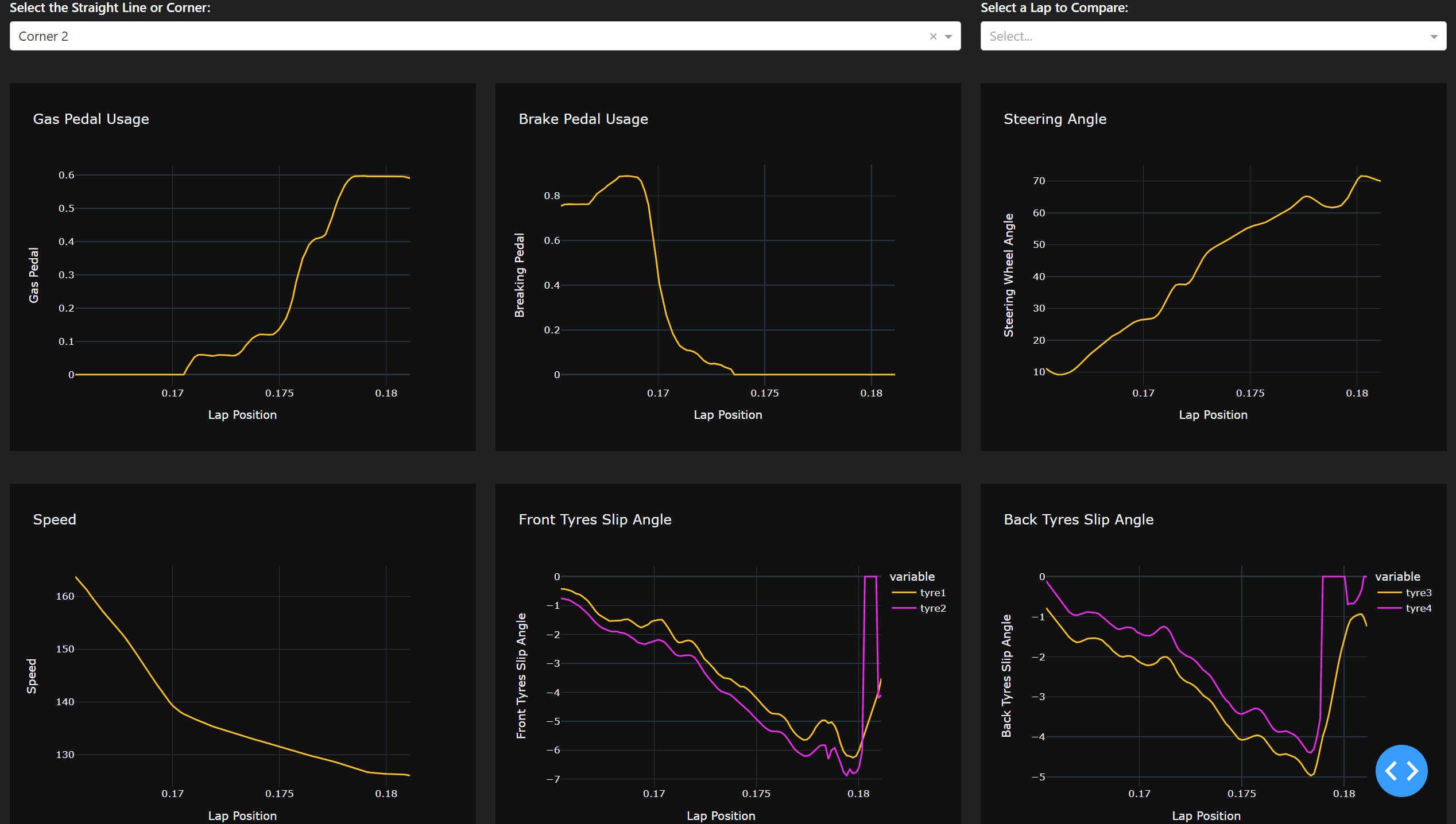Screen dimensions: 1456x824
Task: Click the 70 tick on Steering Angle axis
Action: (x=1039, y=181)
